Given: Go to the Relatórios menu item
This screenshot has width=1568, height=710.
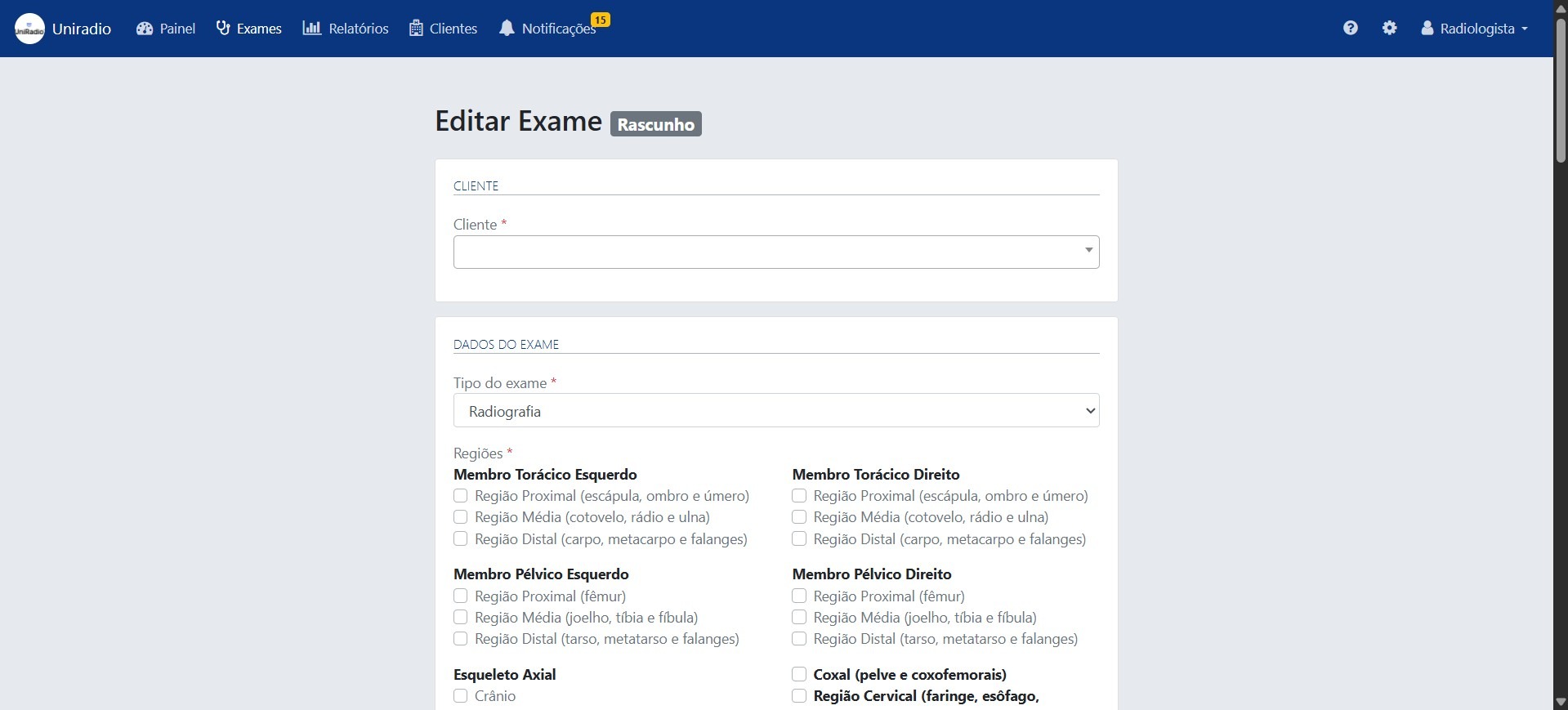Looking at the screenshot, I should [358, 29].
